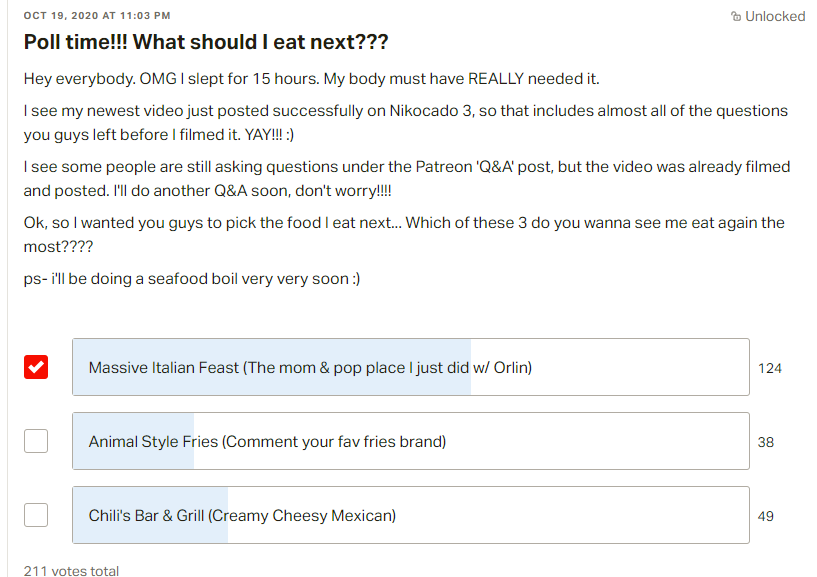Click the 49 vote count
The image size is (817, 577).
[x=765, y=516]
